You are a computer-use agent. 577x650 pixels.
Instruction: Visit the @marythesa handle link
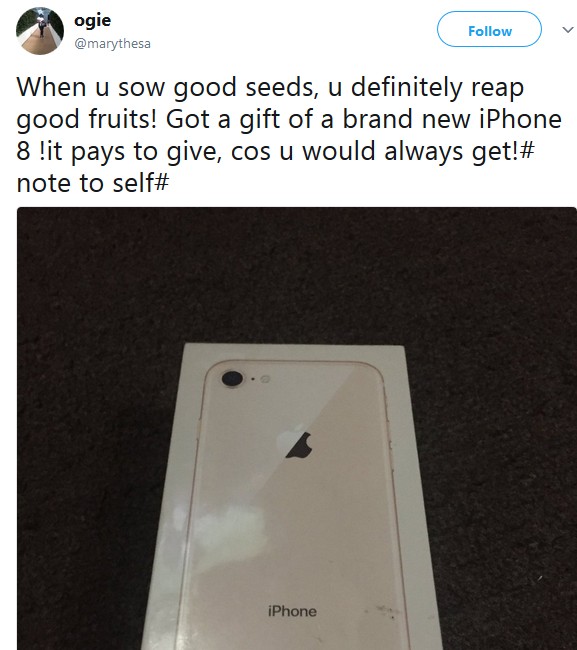[112, 44]
